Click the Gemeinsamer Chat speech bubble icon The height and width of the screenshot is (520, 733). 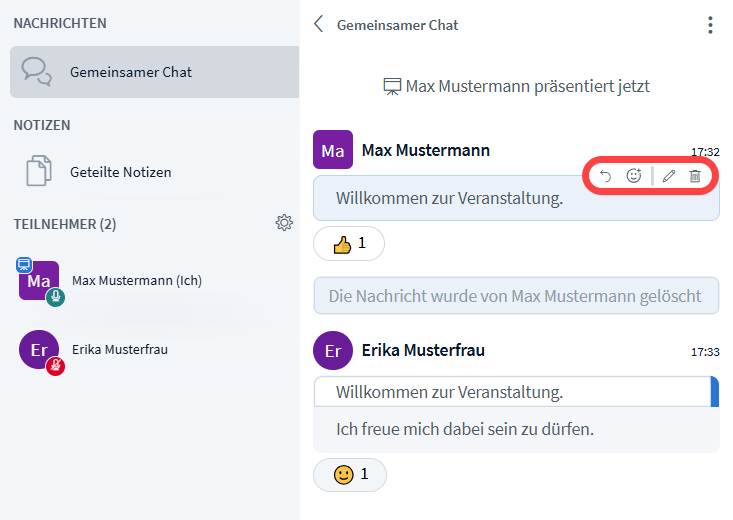click(x=37, y=72)
